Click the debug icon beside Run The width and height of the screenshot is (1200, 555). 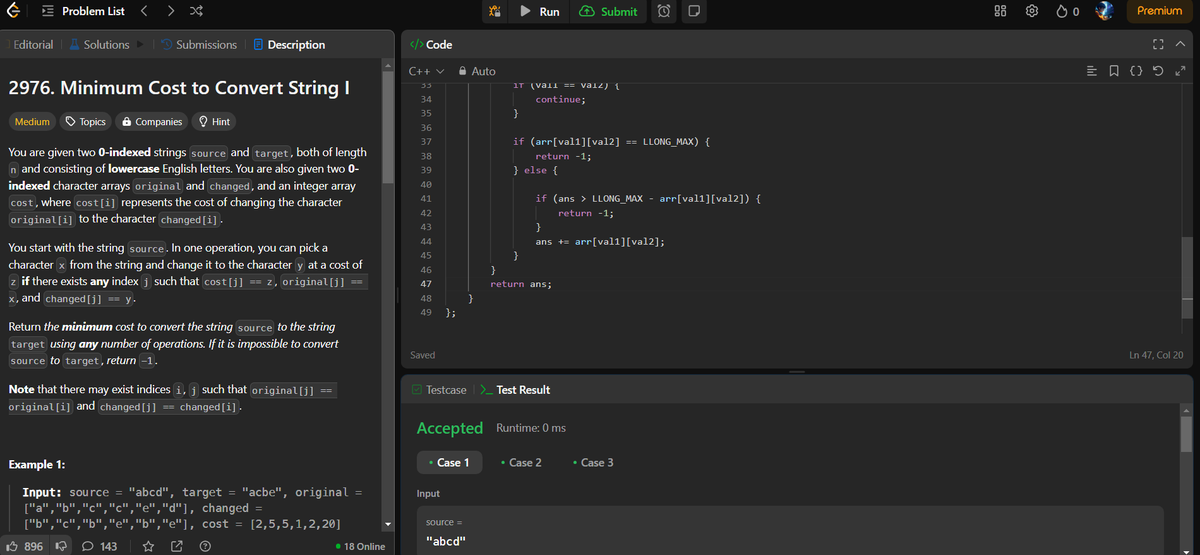tap(495, 12)
